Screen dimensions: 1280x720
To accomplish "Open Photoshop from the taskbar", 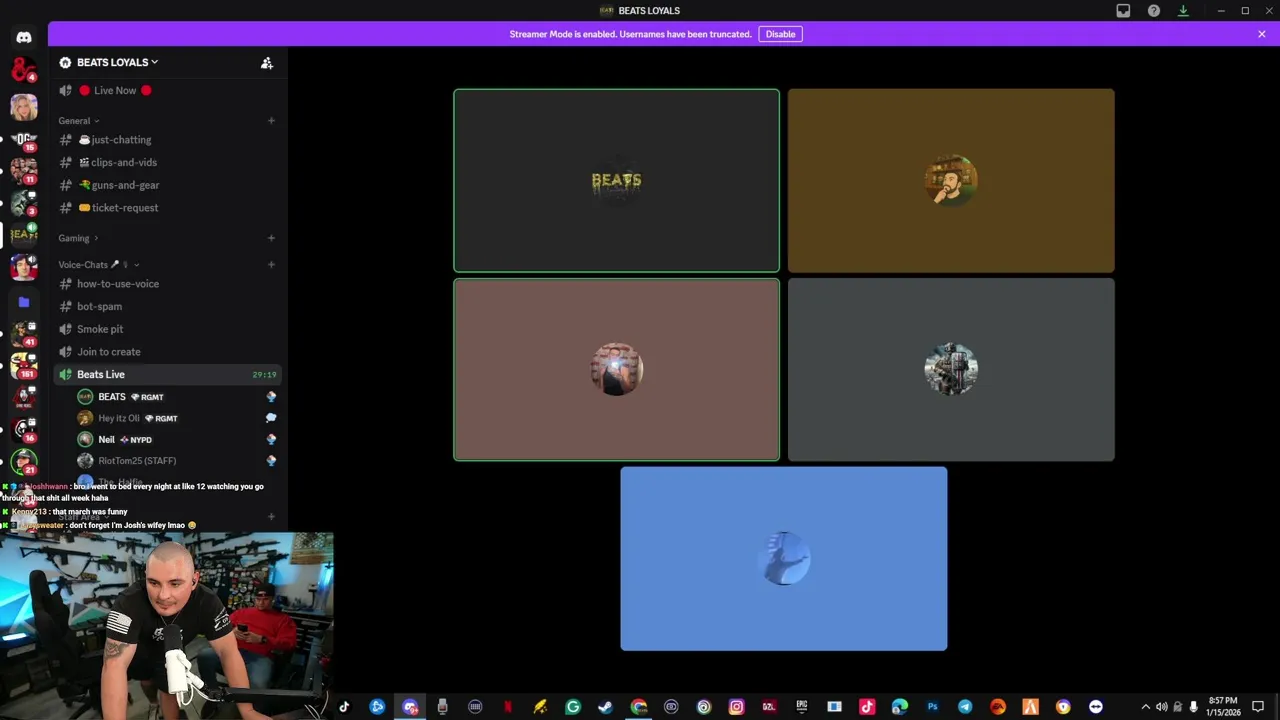I will (932, 707).
